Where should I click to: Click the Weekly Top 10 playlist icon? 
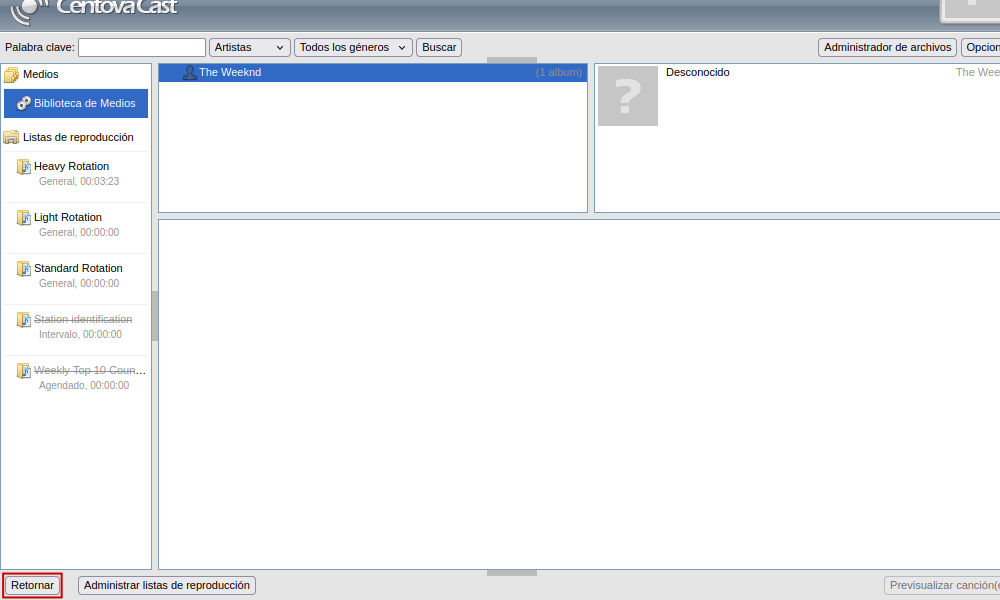point(24,371)
